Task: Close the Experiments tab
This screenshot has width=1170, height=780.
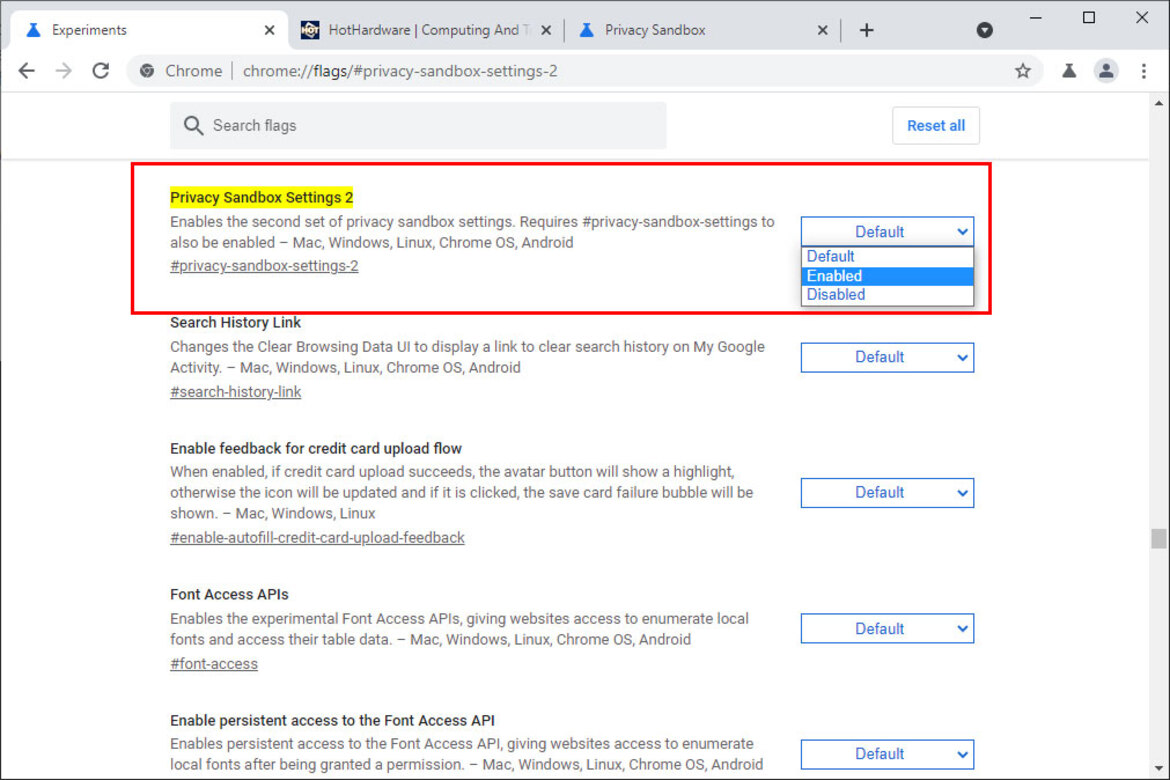Action: pyautogui.click(x=269, y=30)
